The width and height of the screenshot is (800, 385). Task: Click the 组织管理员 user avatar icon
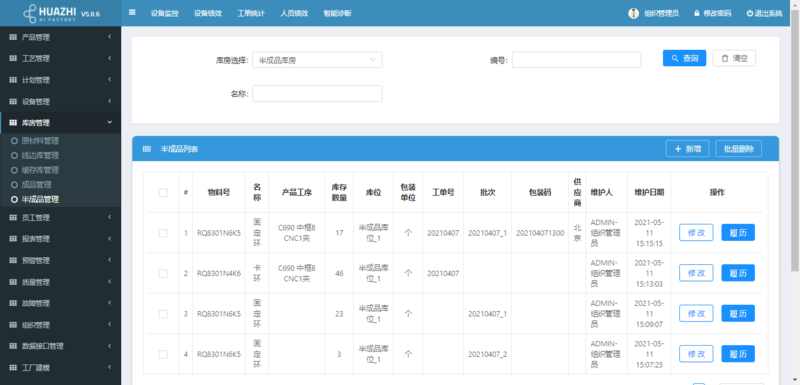click(x=633, y=13)
